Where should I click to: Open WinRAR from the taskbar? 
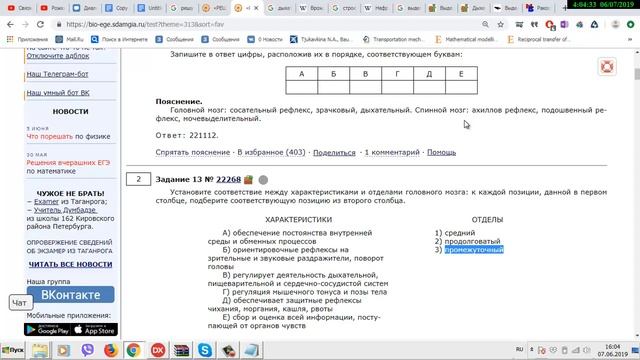(181, 350)
